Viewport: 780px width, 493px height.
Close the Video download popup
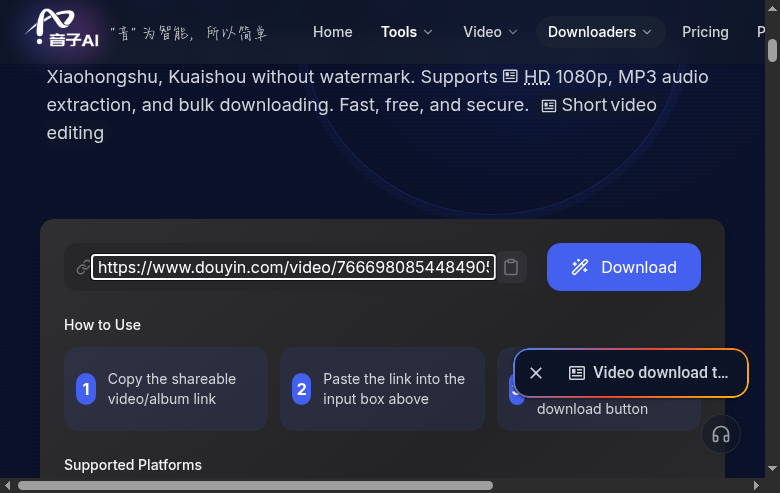point(536,373)
